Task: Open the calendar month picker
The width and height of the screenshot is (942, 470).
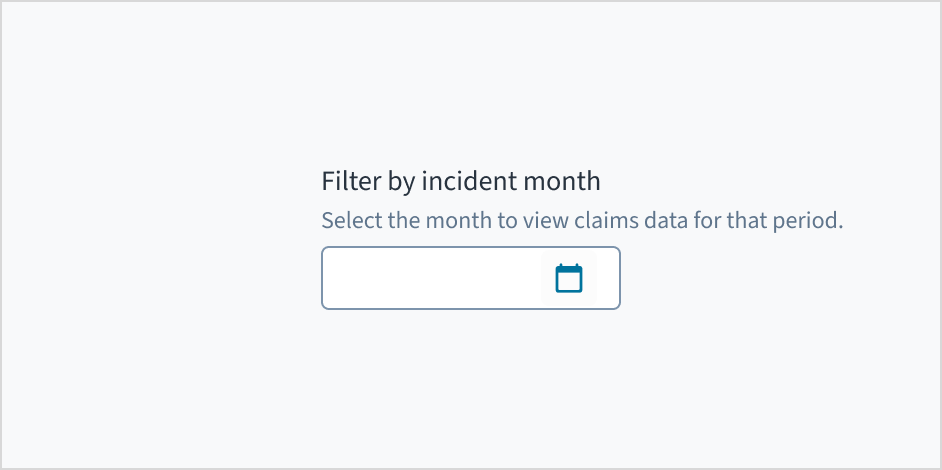Action: 569,278
